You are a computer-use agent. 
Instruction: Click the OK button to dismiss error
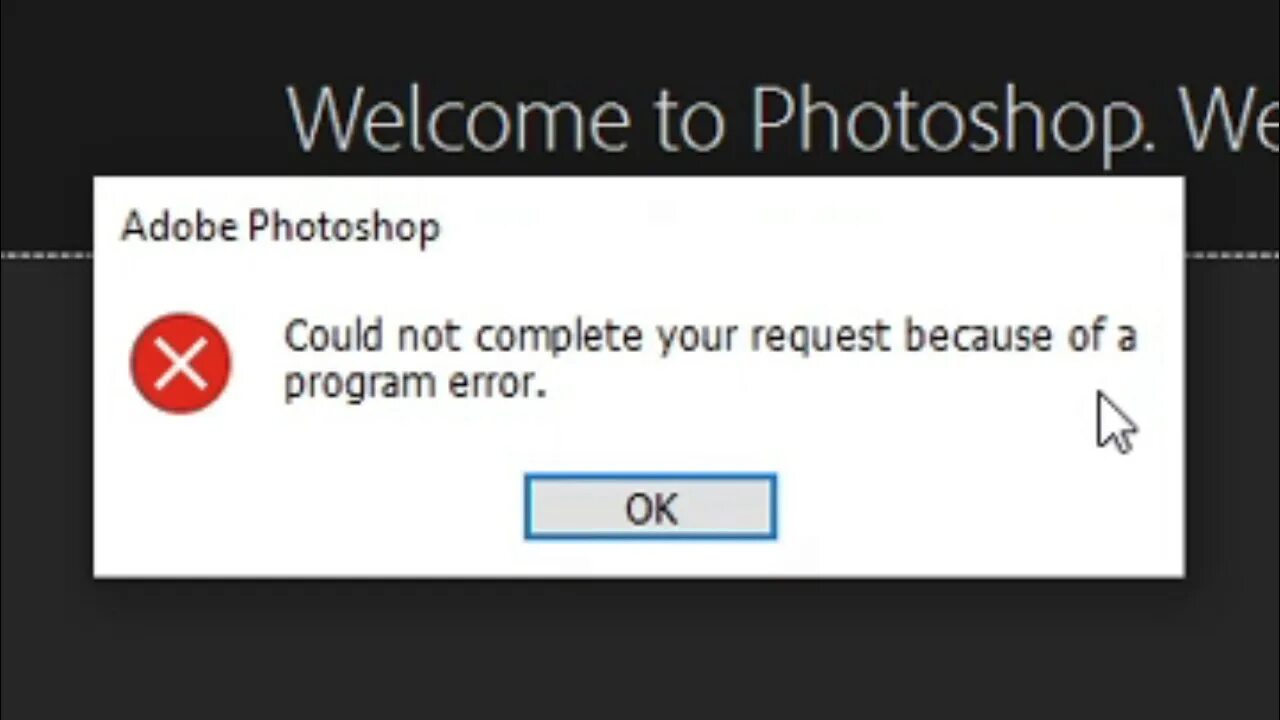pos(650,507)
